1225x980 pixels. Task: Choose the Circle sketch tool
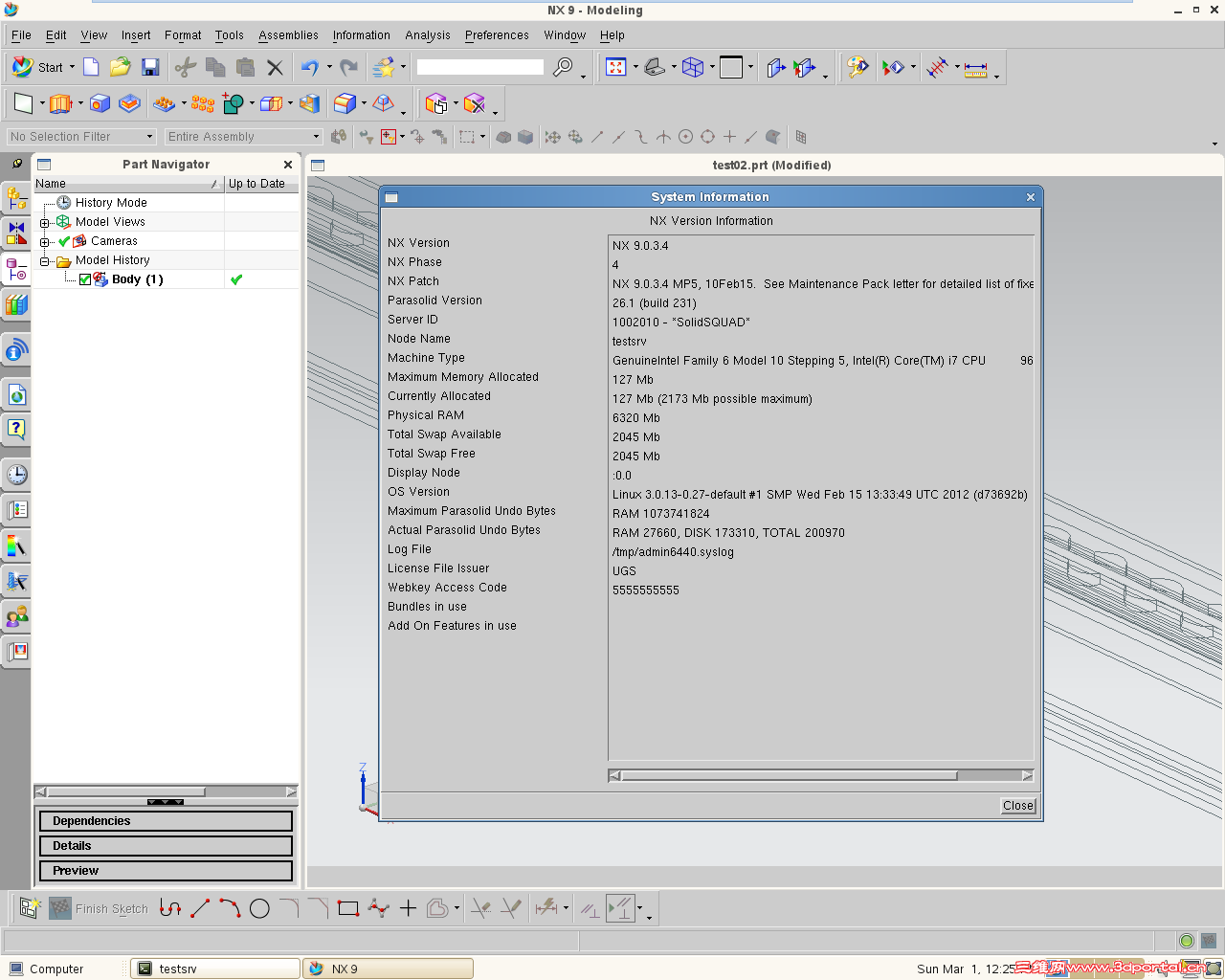[259, 908]
